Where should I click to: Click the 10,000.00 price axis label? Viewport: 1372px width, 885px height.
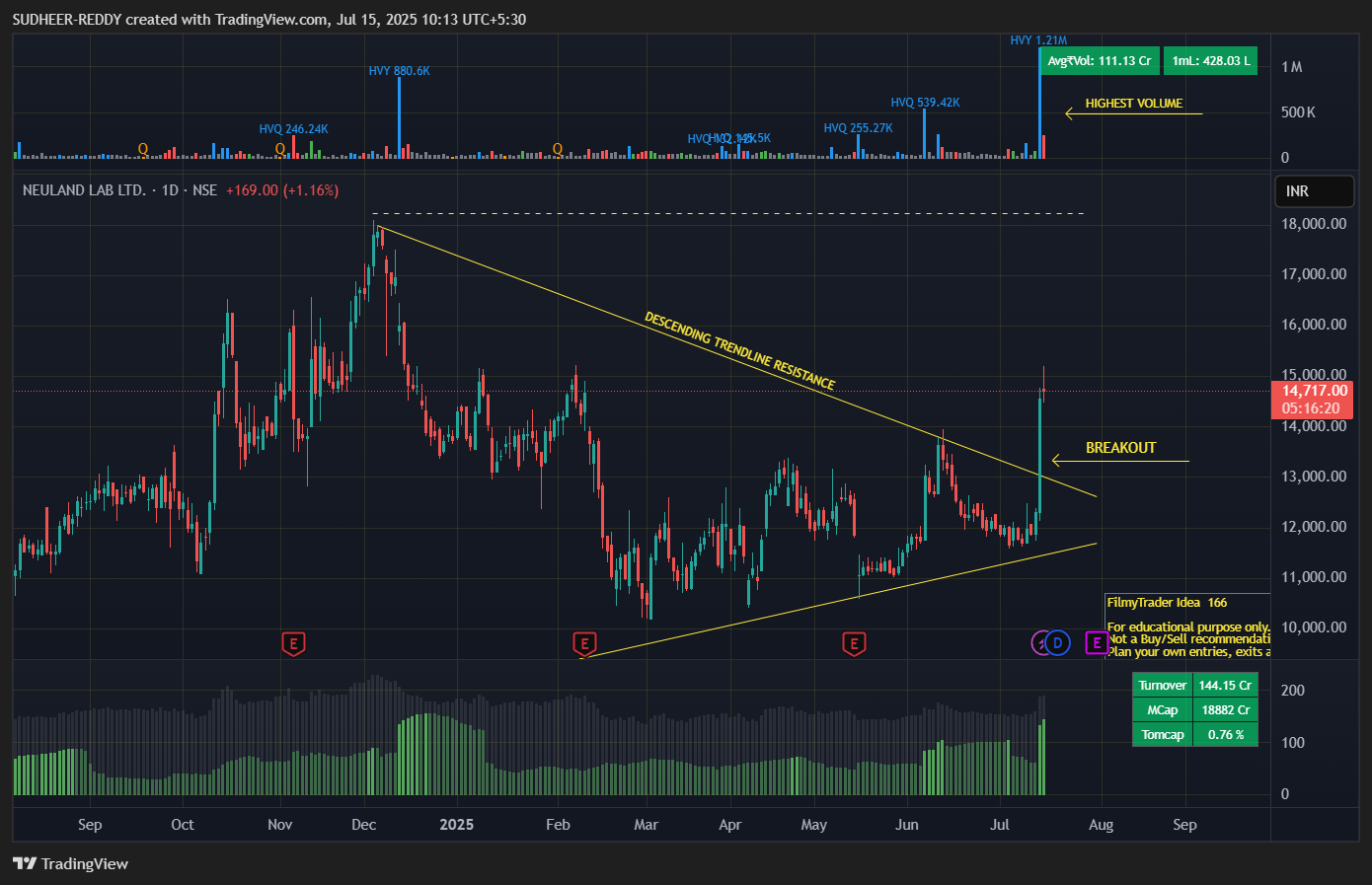click(x=1314, y=627)
